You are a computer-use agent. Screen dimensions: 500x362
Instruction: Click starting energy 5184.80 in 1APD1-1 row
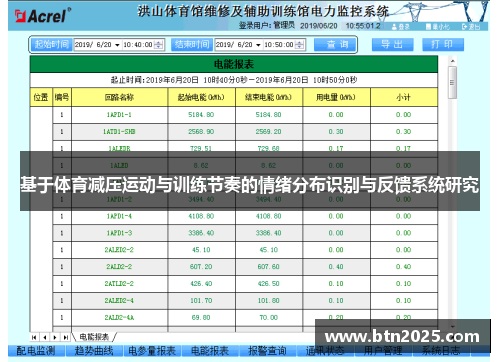coord(201,115)
